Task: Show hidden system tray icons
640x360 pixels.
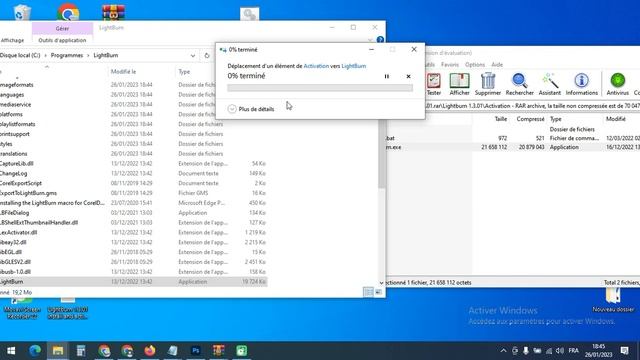Action: tap(503, 351)
